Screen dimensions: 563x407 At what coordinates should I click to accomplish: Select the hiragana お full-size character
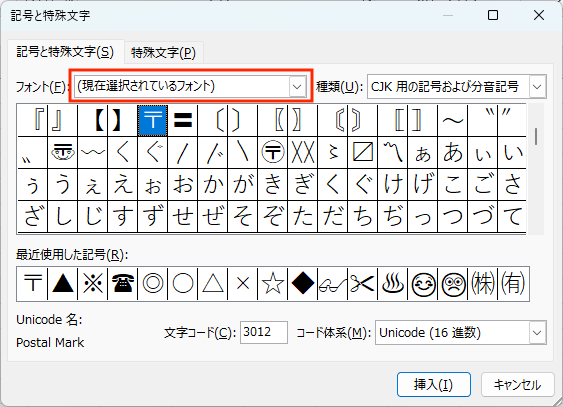point(183,184)
